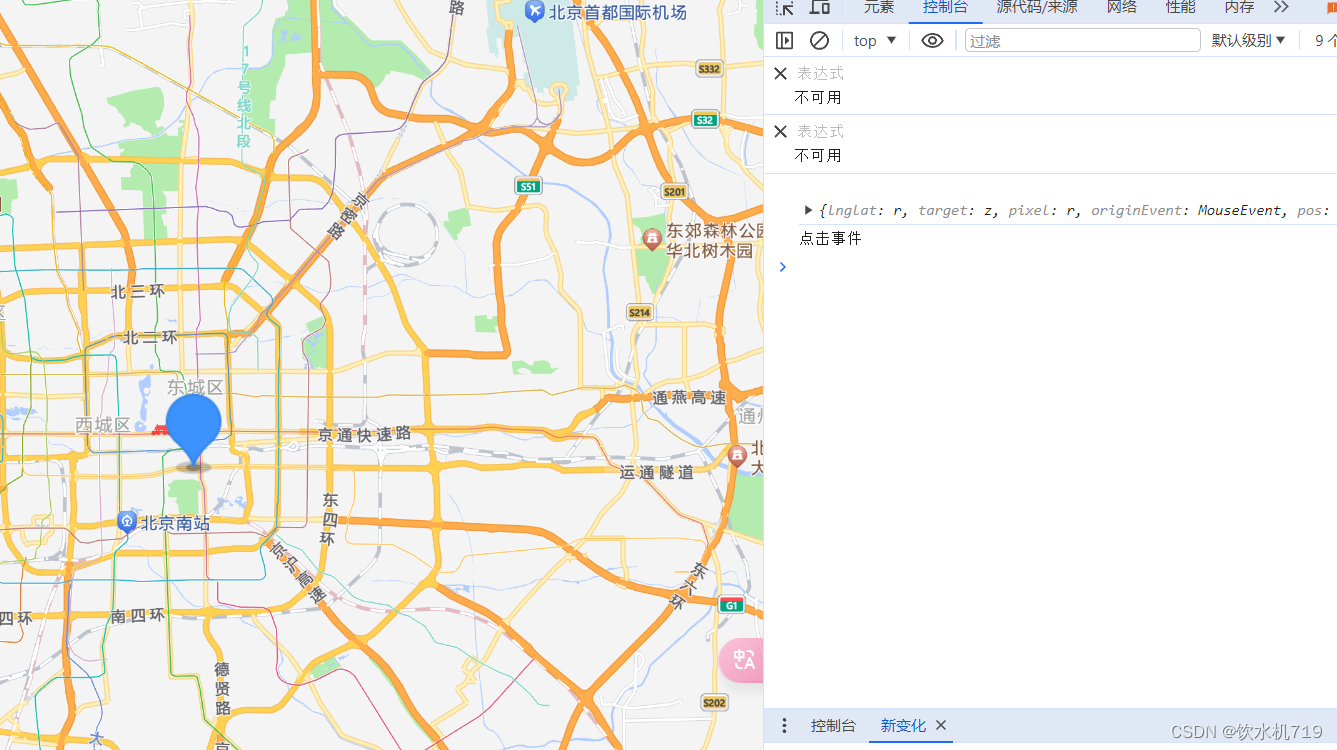Click the console prompt input line
1337x750 pixels.
1060,267
